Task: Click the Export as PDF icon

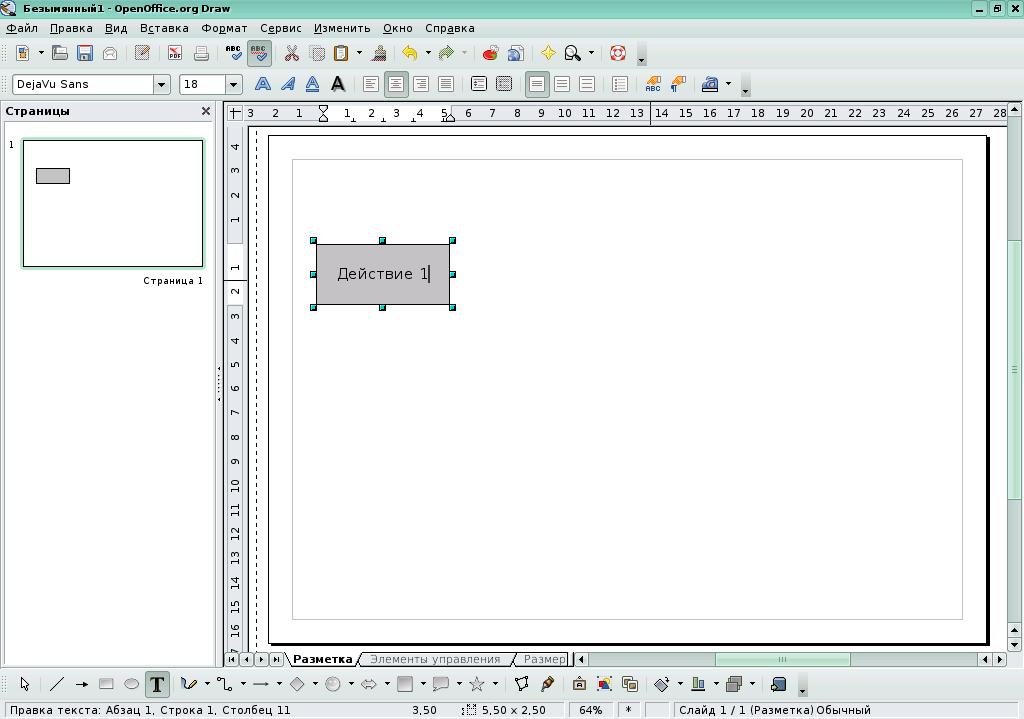Action: coord(175,53)
